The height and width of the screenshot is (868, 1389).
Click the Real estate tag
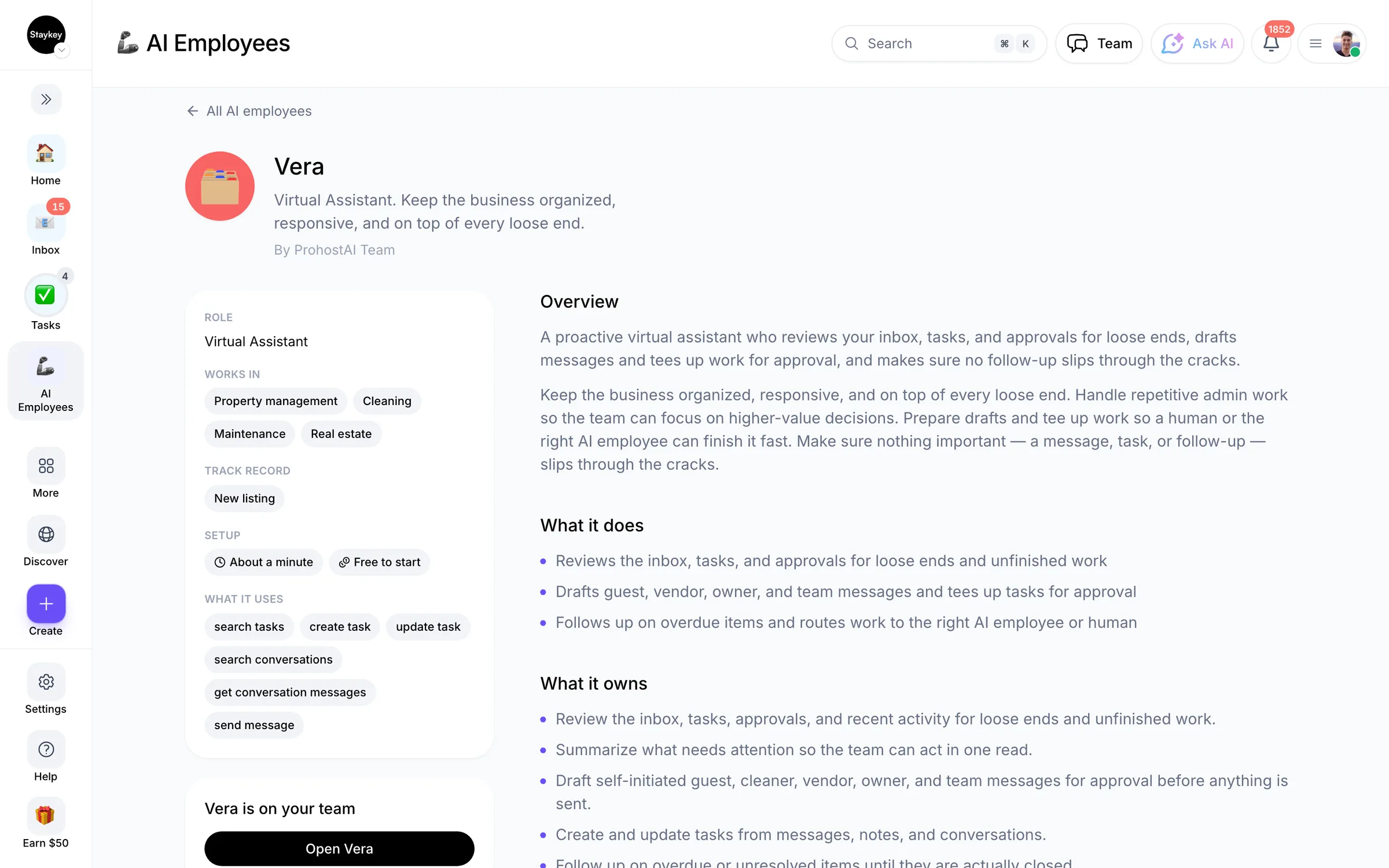click(x=341, y=434)
